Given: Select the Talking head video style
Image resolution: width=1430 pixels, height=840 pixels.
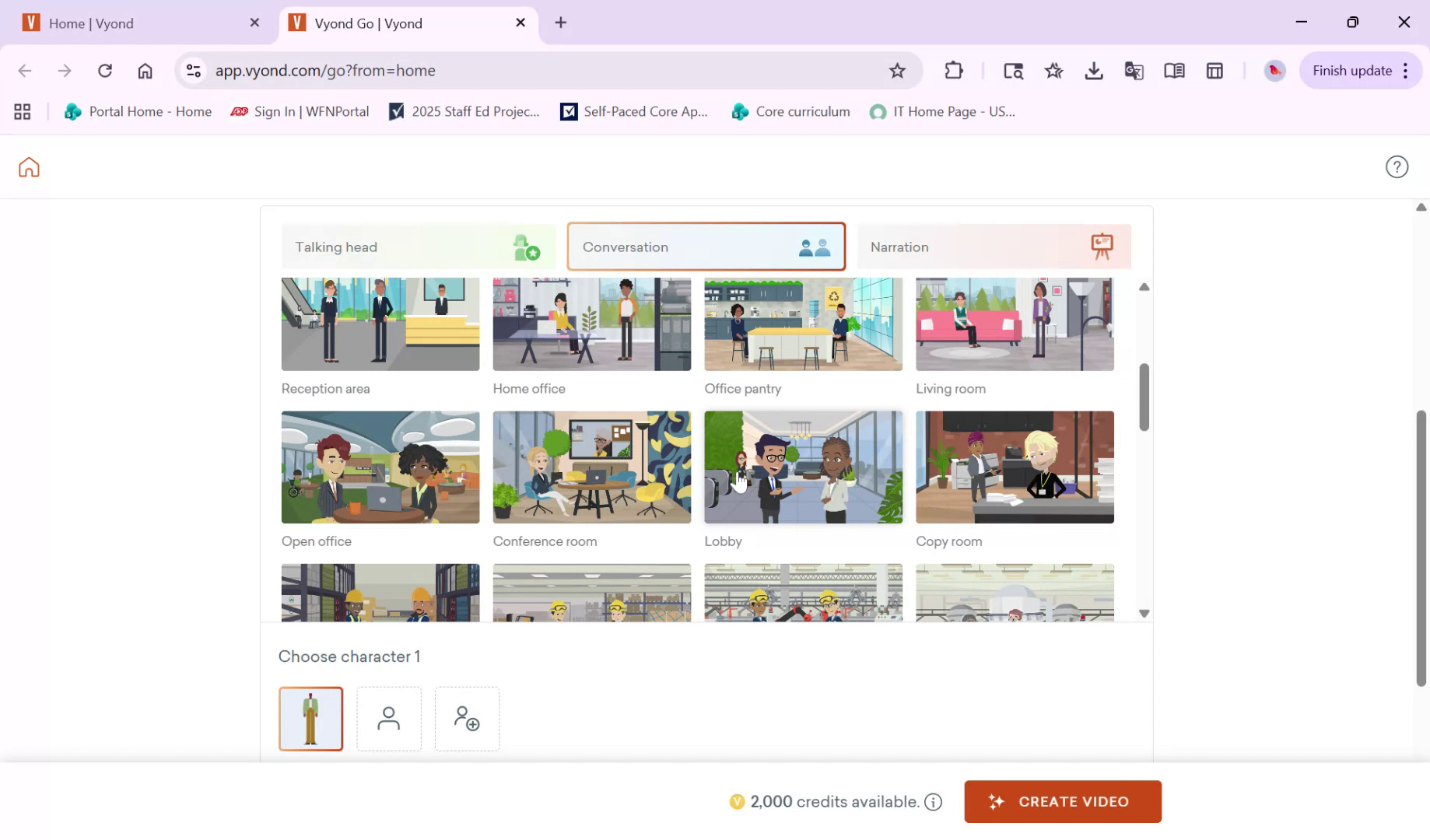Looking at the screenshot, I should tap(418, 247).
